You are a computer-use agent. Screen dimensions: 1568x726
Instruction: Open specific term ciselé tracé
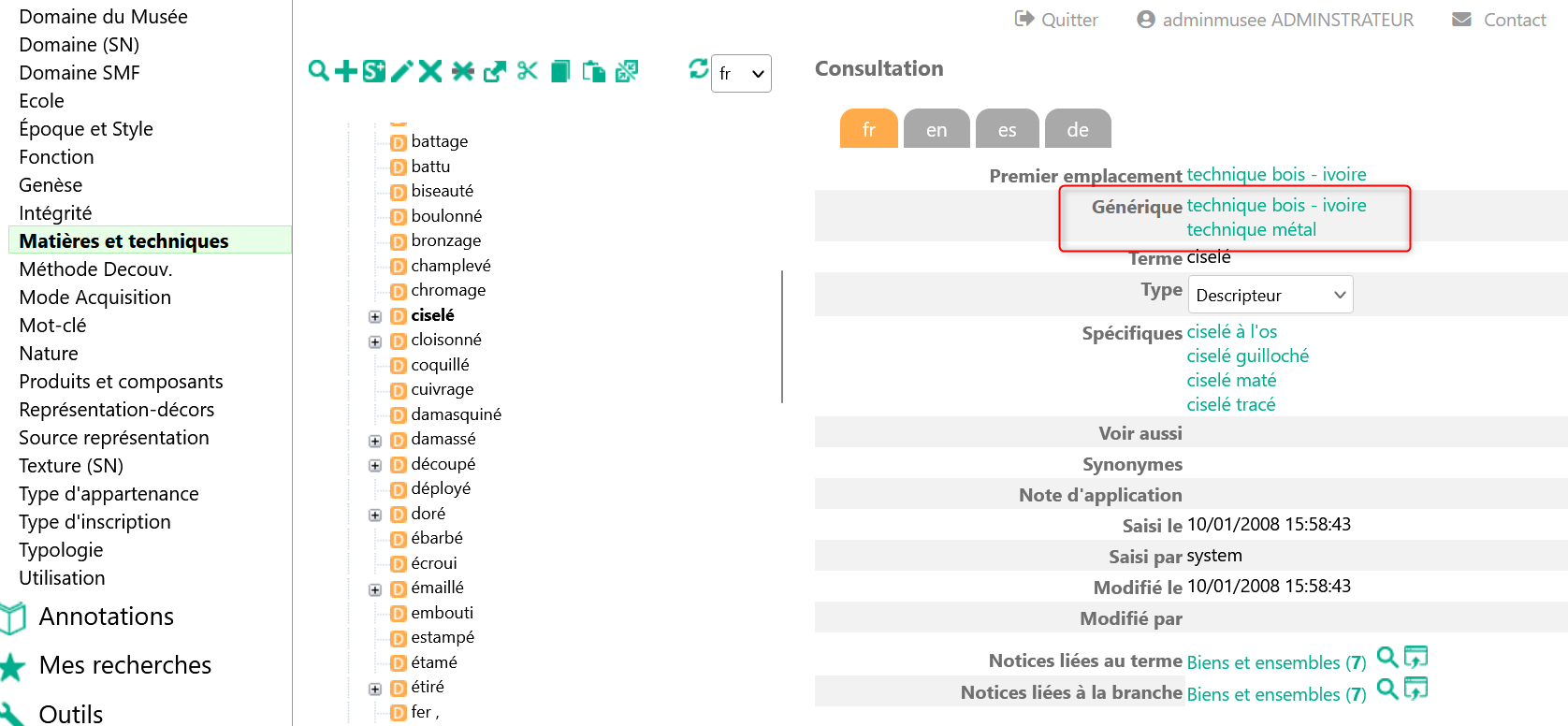click(1230, 404)
